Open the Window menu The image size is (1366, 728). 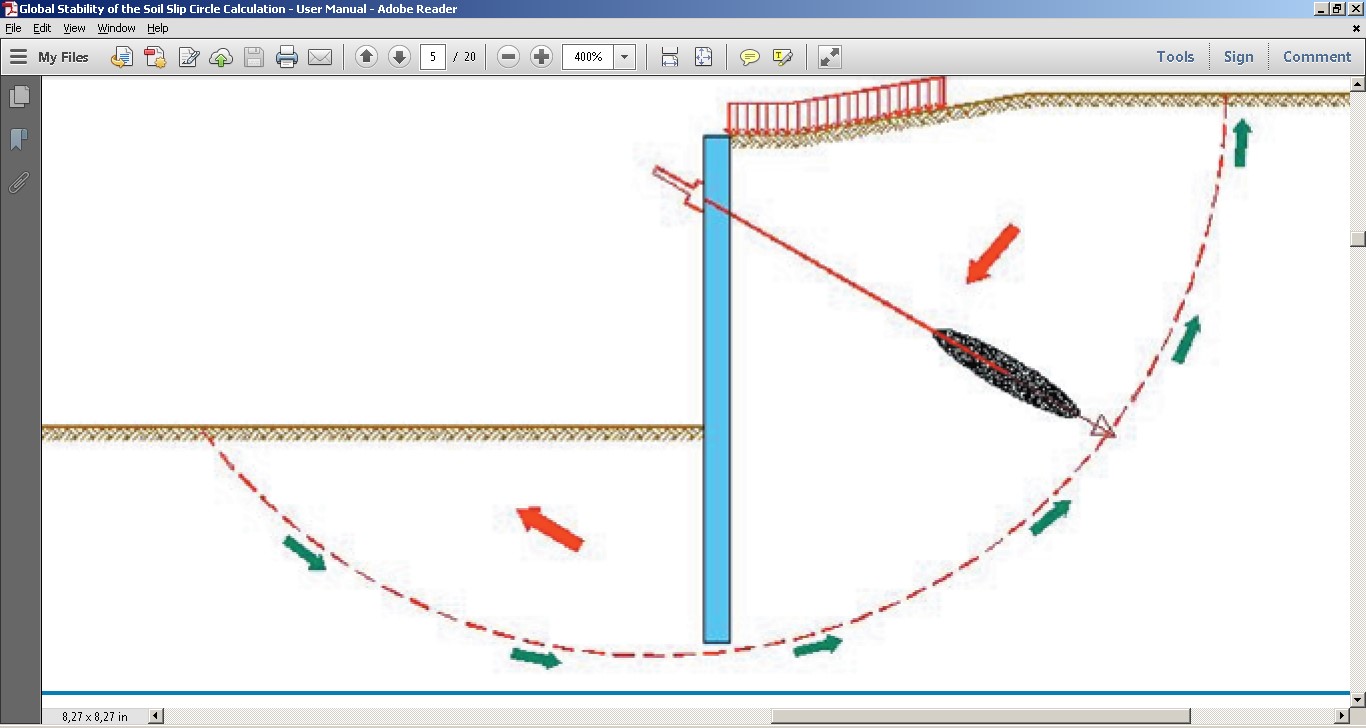116,28
